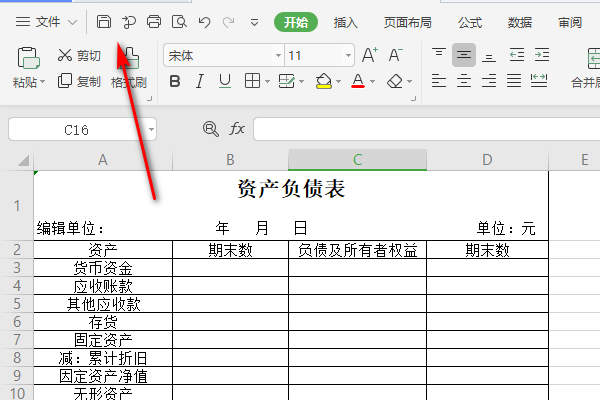This screenshot has width=600, height=400.
Task: Toggle Underline formatting
Action: (225, 81)
